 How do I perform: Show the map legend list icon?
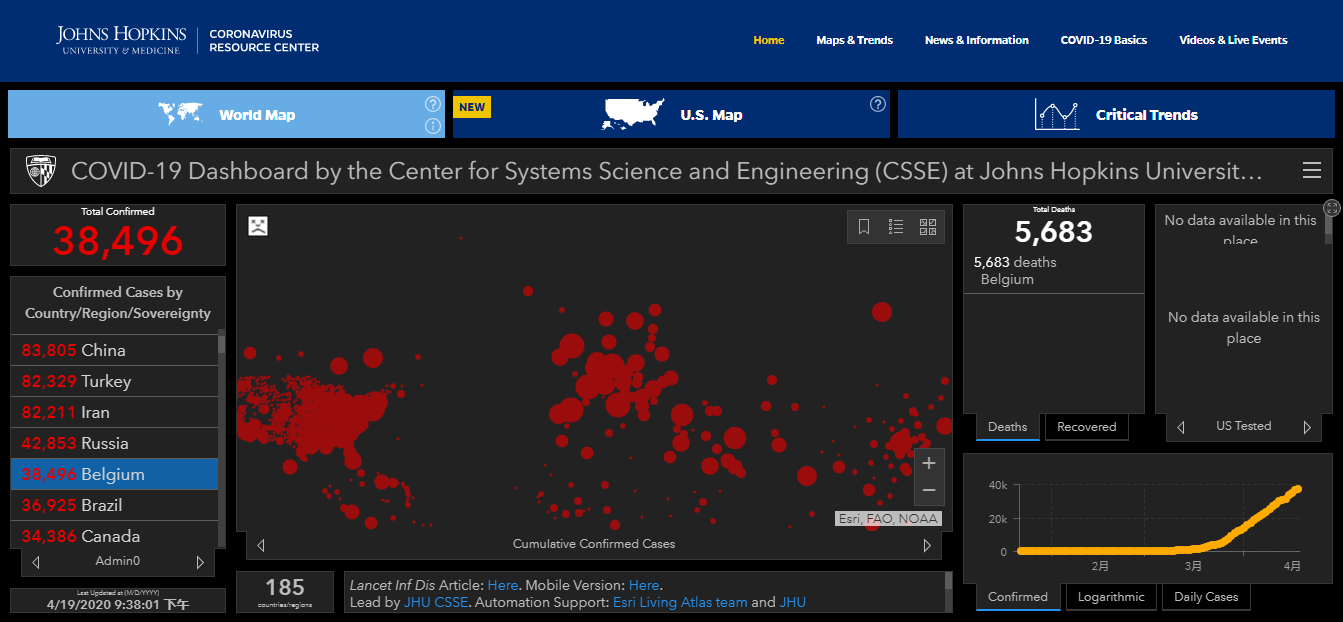tap(896, 227)
